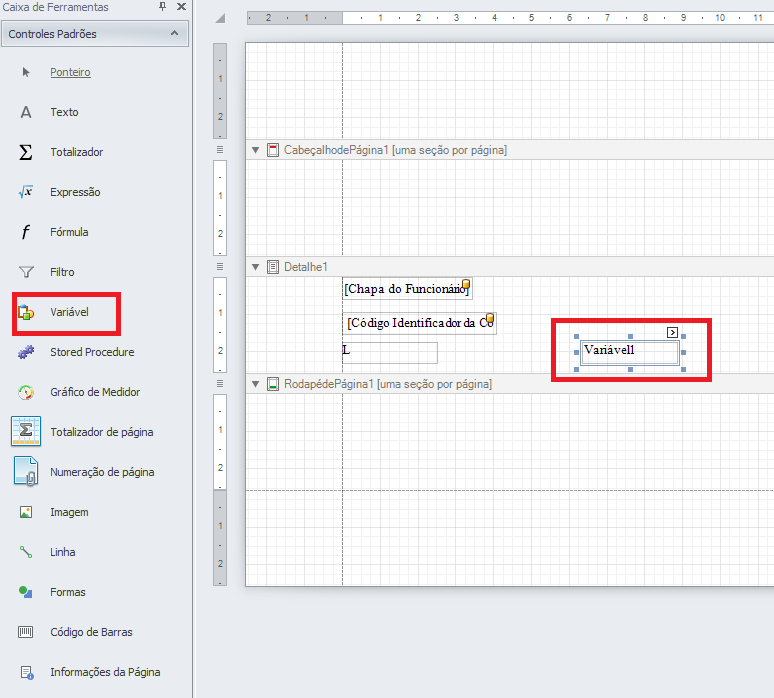Viewport: 774px width, 698px height.
Task: Click the Variável label
Action: (69, 312)
